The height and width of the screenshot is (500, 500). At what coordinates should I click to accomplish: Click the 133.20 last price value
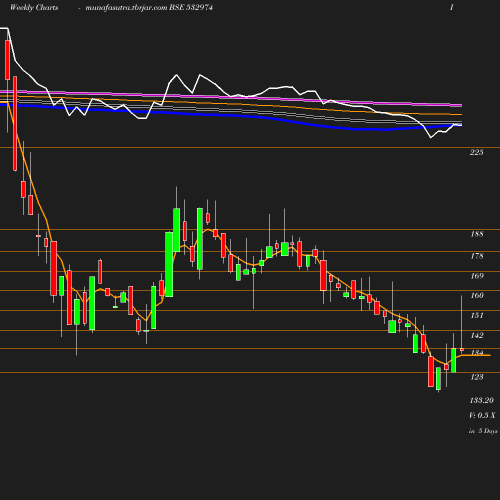481,400
